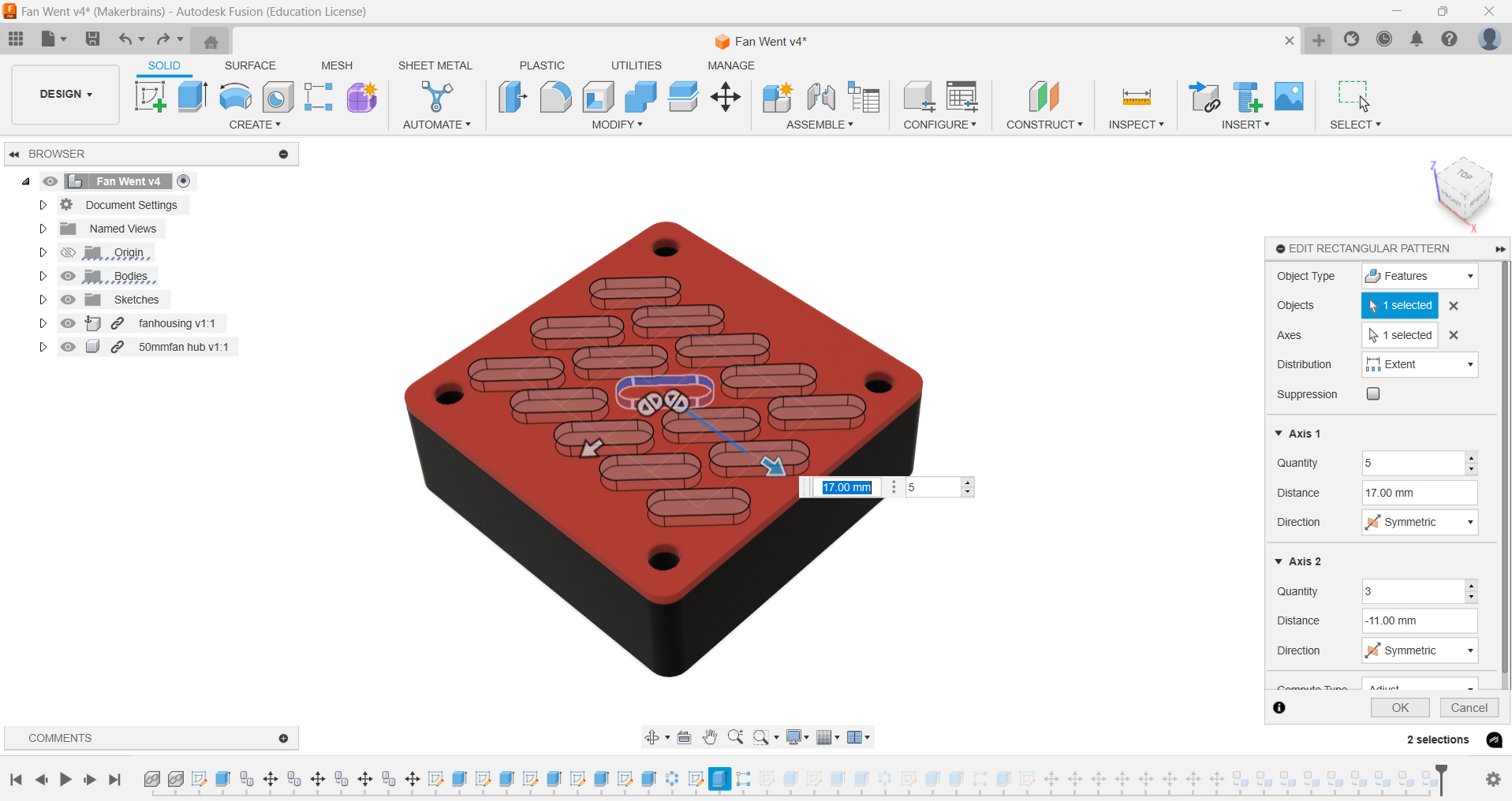Activate the Pan tool in navigation bar

click(x=709, y=736)
